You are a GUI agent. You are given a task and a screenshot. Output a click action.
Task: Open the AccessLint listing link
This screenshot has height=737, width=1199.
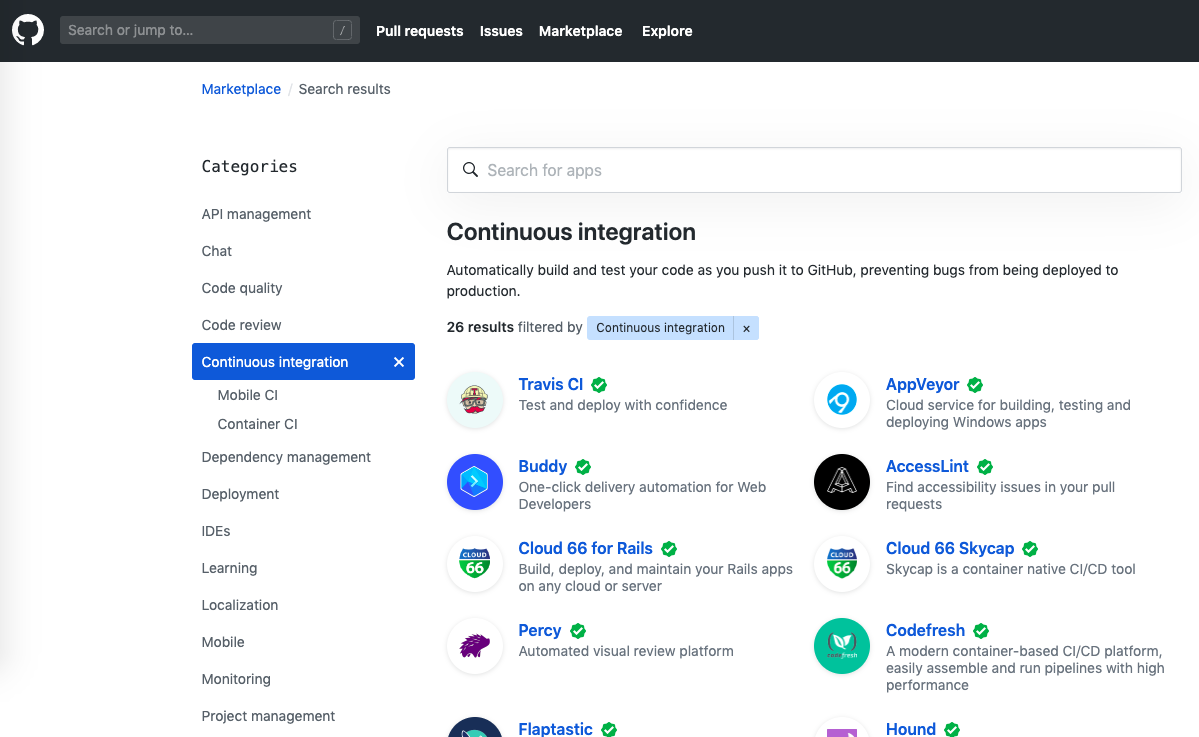[x=927, y=466]
